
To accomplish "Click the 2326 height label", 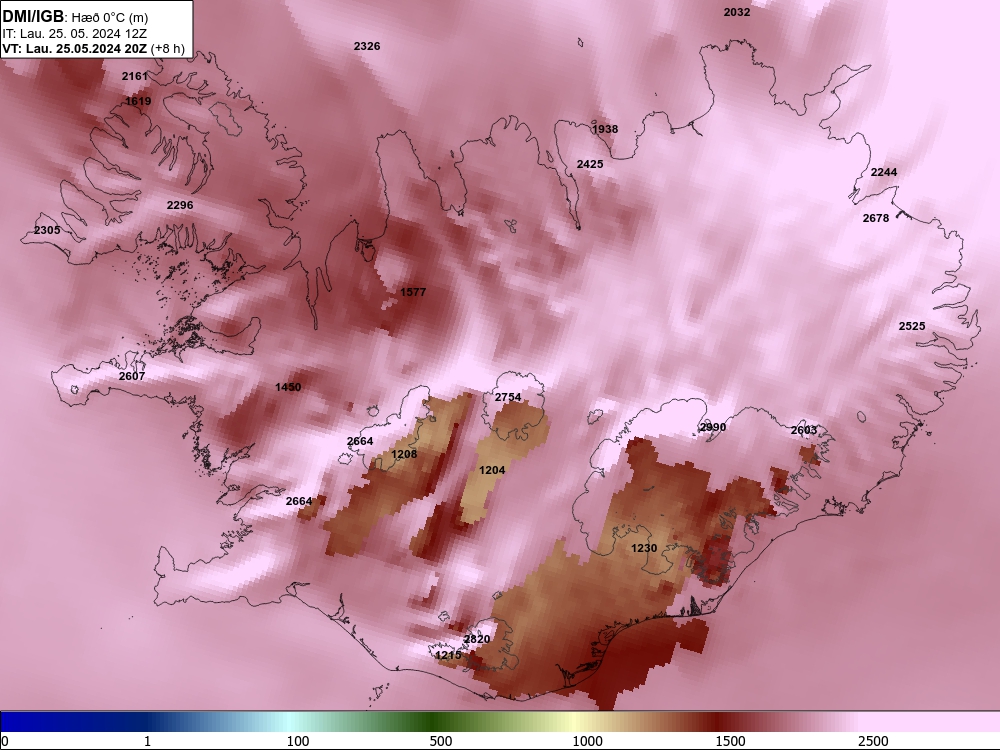I will (367, 46).
